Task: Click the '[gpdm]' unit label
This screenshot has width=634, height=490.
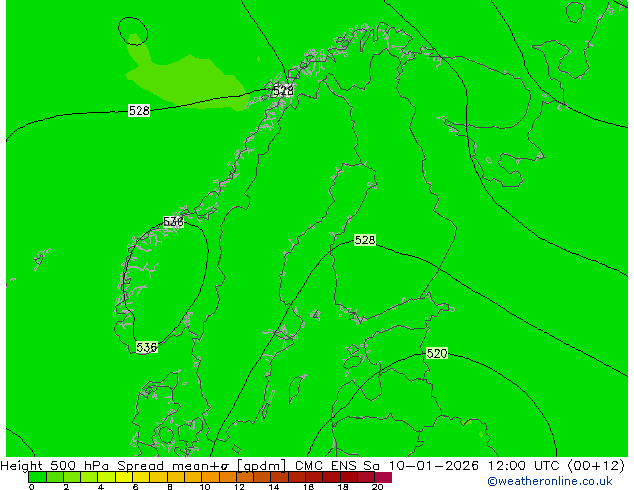Action: [262, 466]
